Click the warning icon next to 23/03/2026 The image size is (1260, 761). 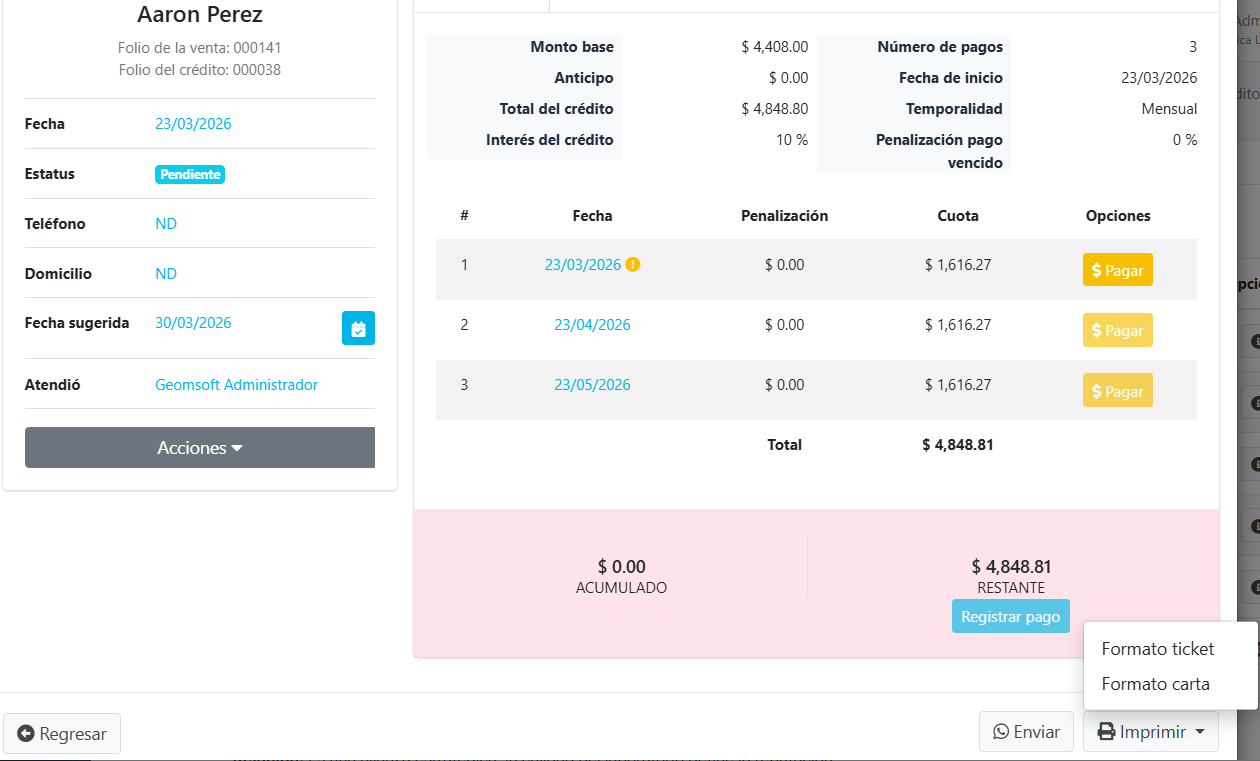tap(633, 265)
